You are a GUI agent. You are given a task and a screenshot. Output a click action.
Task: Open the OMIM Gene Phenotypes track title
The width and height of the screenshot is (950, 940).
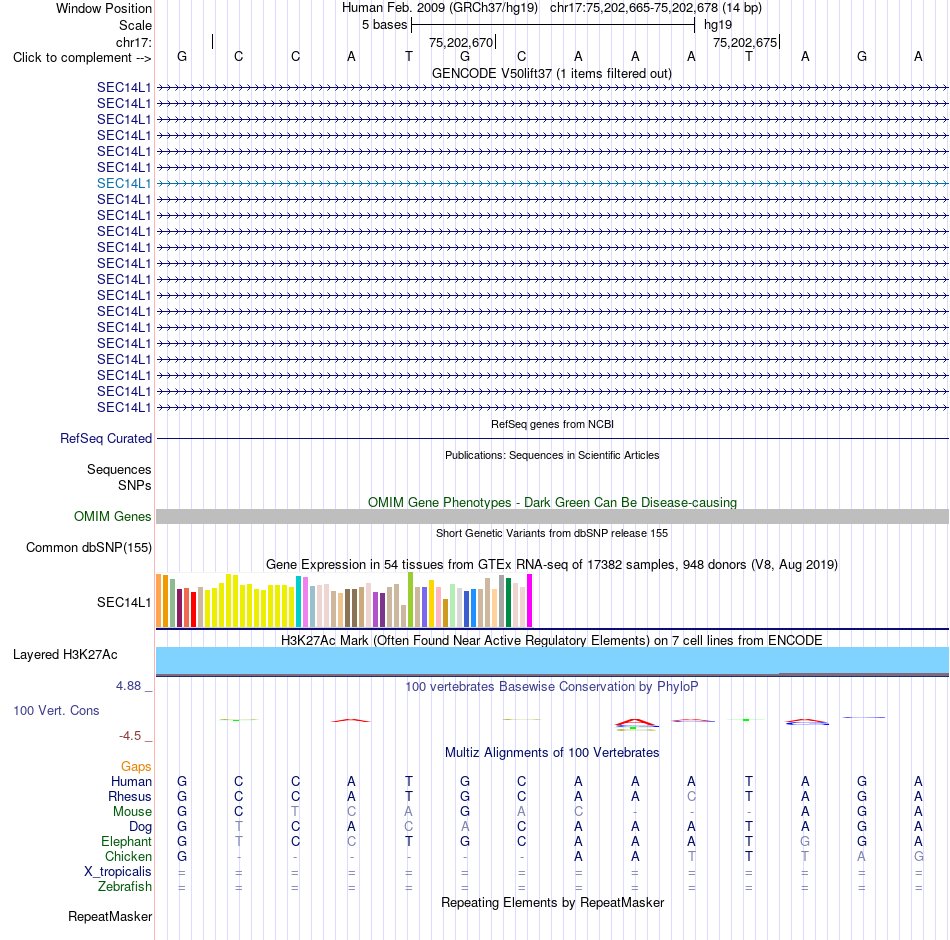pos(552,502)
